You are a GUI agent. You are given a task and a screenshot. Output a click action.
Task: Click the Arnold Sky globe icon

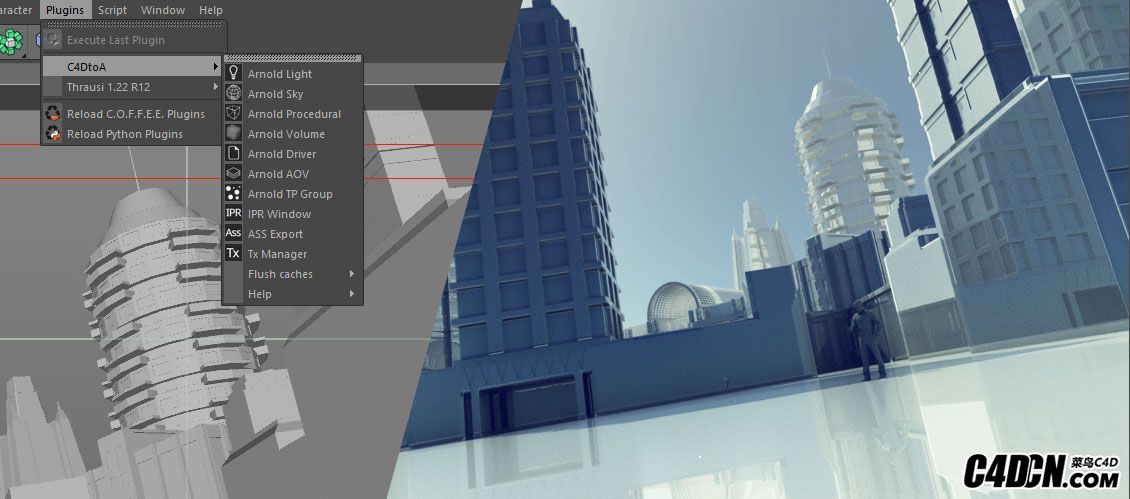pyautogui.click(x=233, y=94)
